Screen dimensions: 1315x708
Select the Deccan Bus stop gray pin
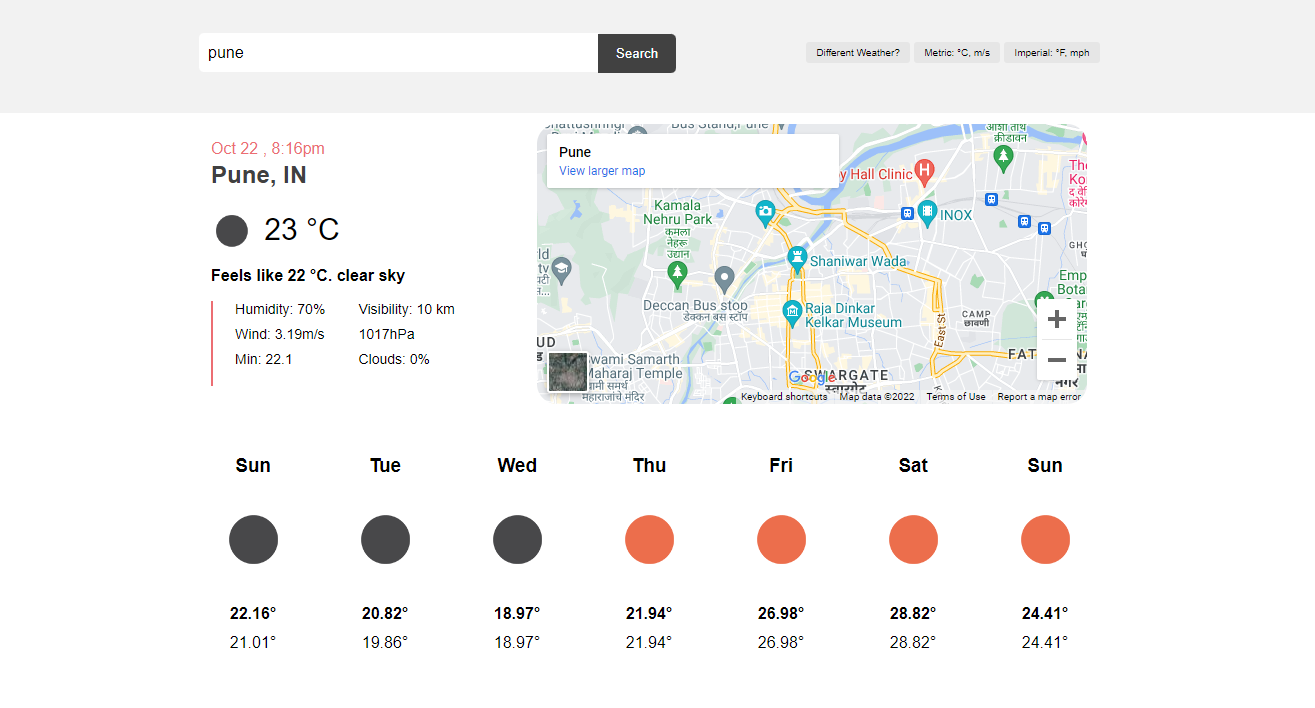725,278
